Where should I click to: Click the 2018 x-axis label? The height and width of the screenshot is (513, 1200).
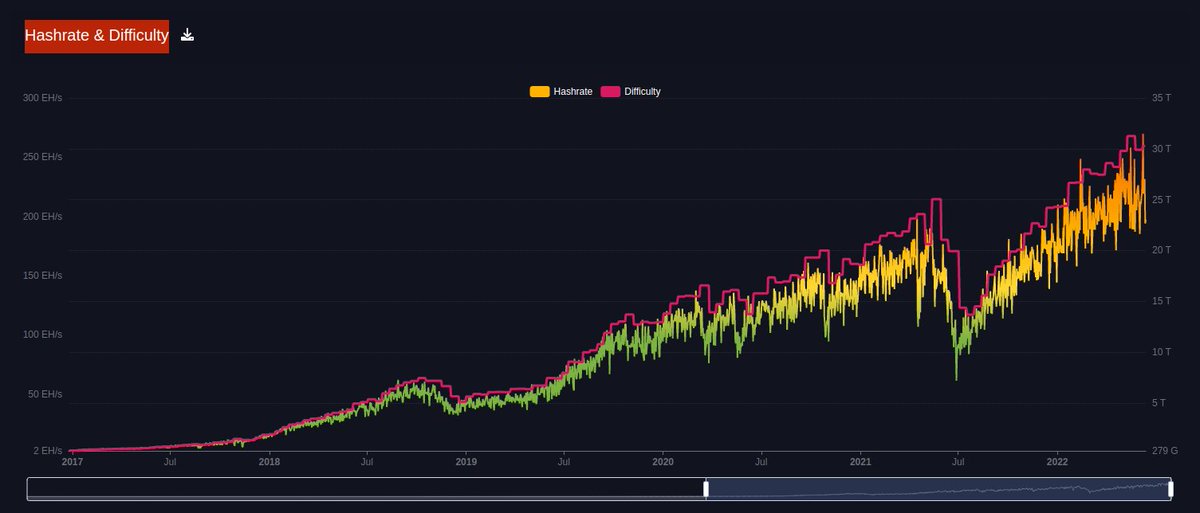click(x=269, y=462)
